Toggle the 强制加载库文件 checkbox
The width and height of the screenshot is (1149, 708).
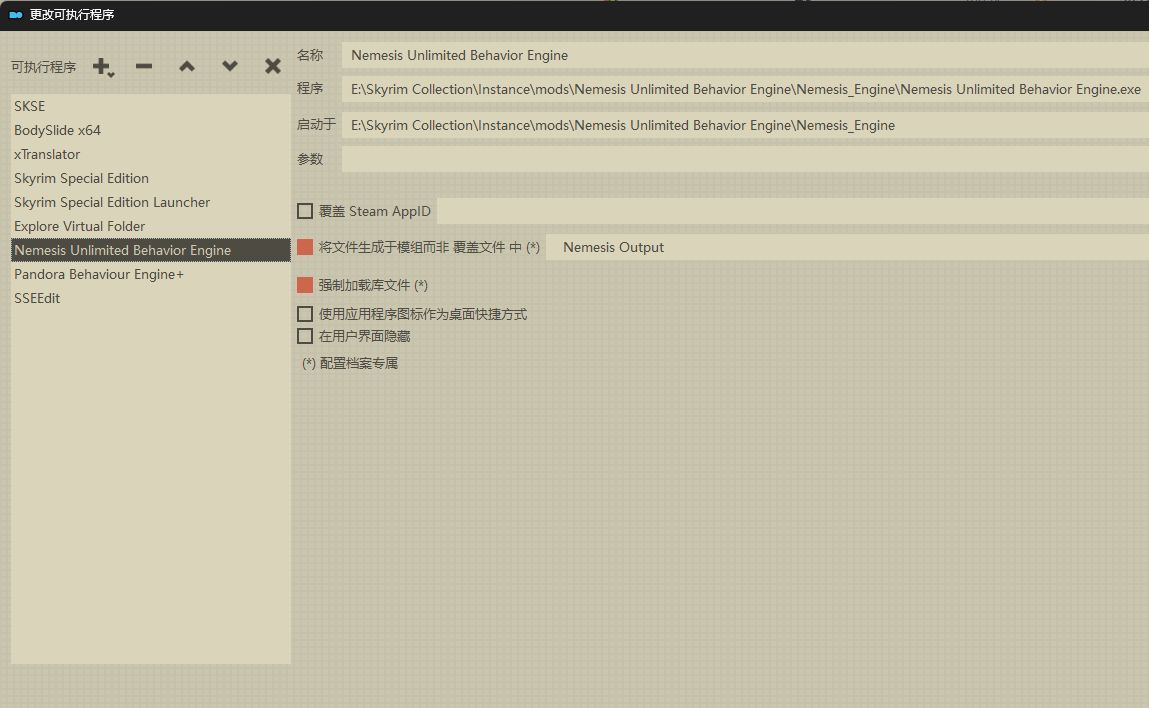305,284
